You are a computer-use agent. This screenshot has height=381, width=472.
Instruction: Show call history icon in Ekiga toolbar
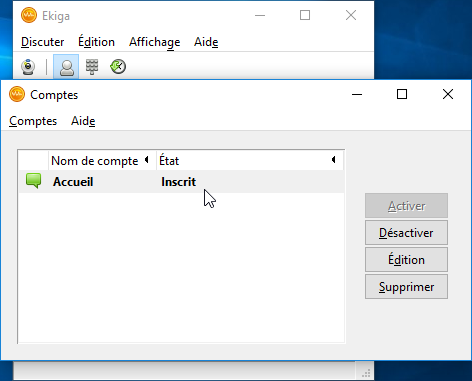tap(118, 66)
